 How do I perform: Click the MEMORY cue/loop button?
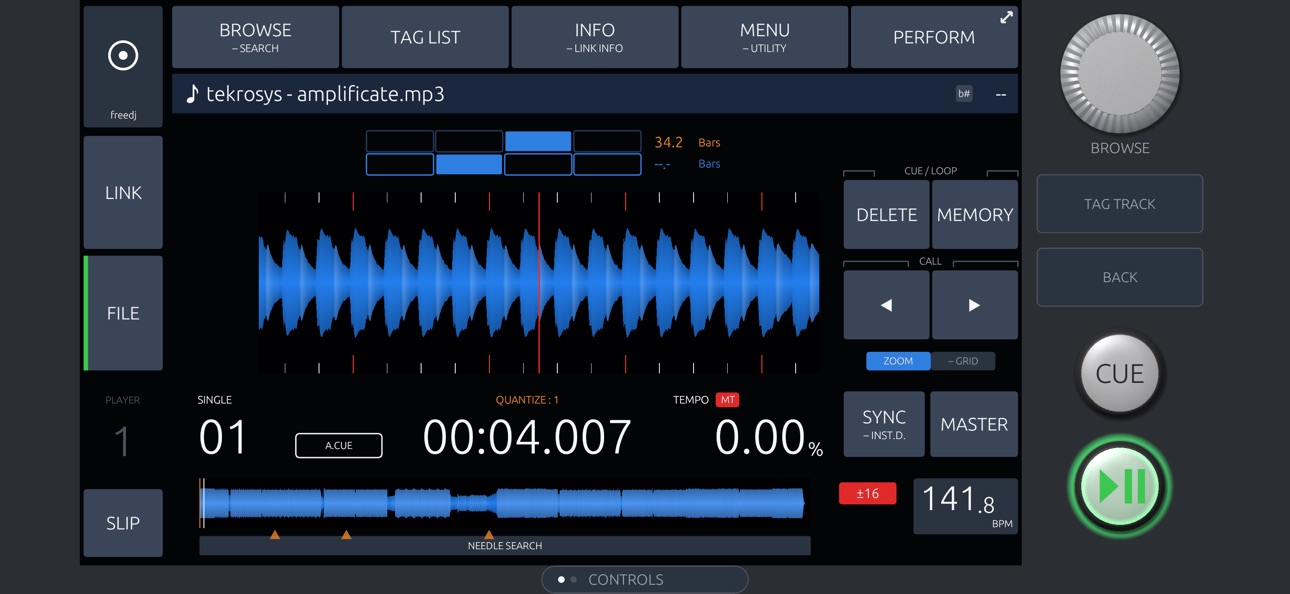[x=975, y=214]
